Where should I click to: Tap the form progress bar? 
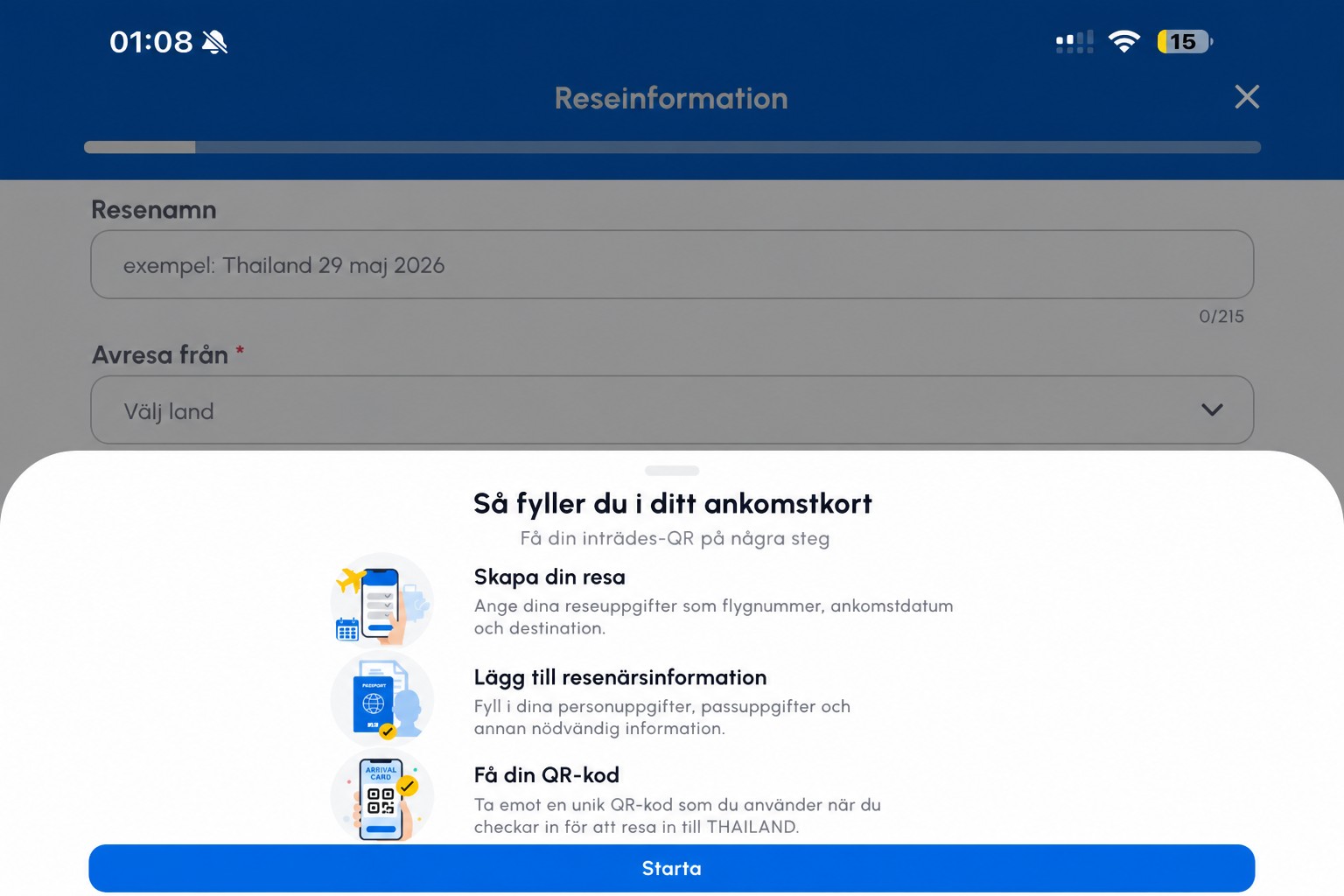[672, 147]
